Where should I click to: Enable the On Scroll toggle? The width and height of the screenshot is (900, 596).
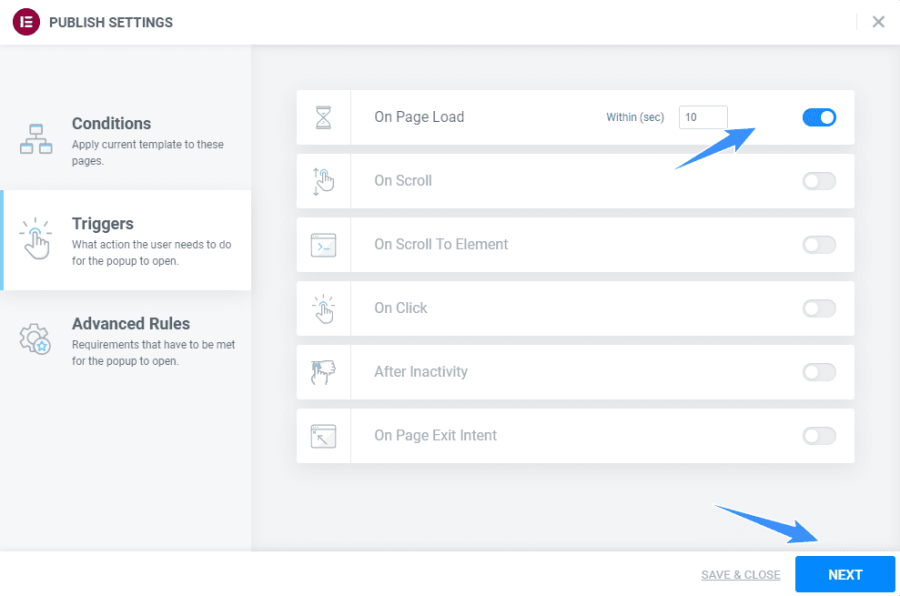(819, 181)
